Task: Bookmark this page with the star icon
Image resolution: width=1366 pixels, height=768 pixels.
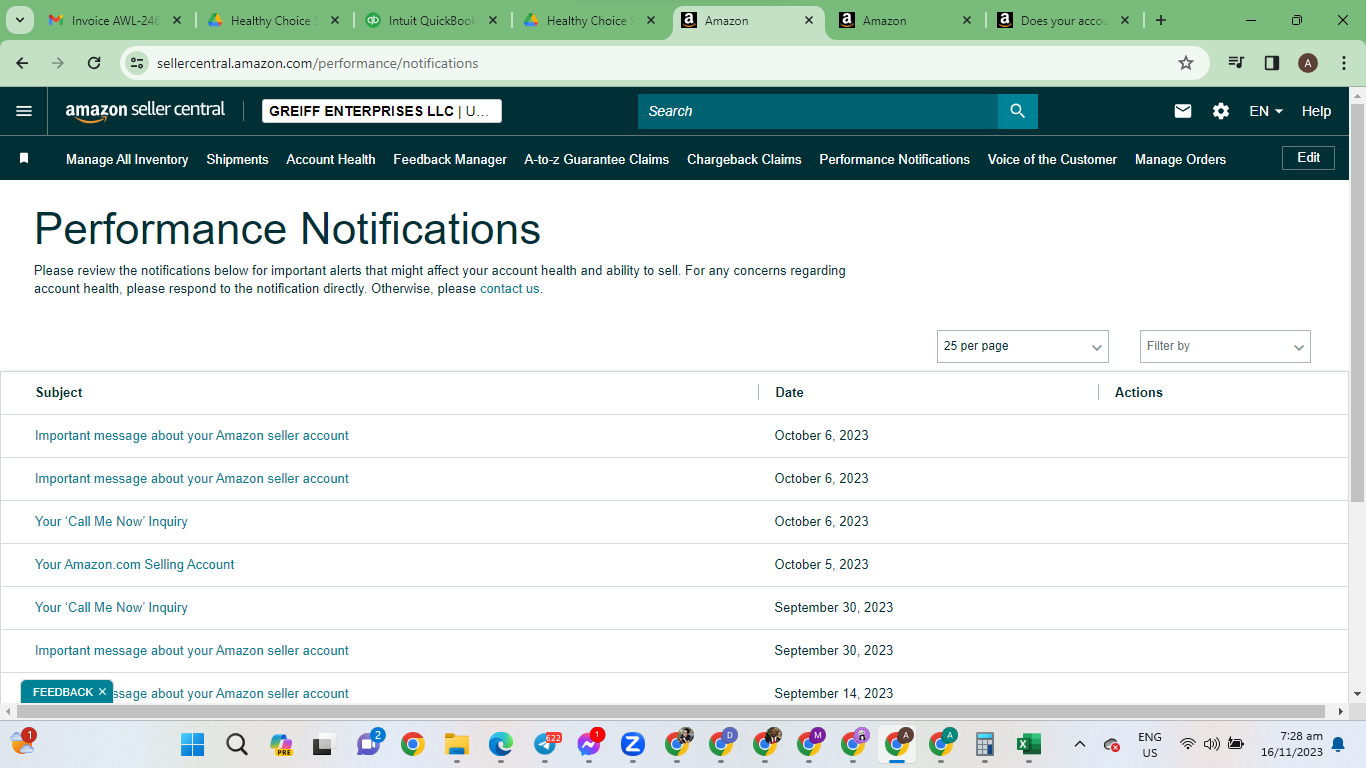Action: click(1186, 63)
